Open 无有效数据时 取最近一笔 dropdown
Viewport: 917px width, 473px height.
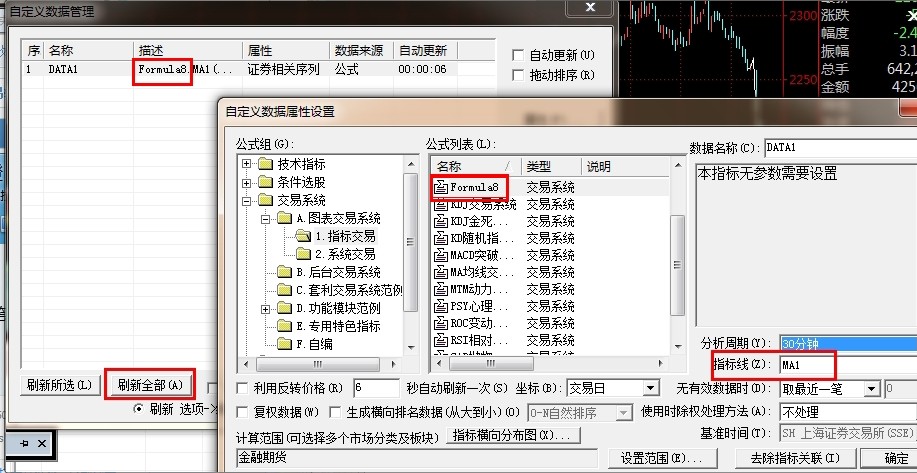(x=872, y=388)
